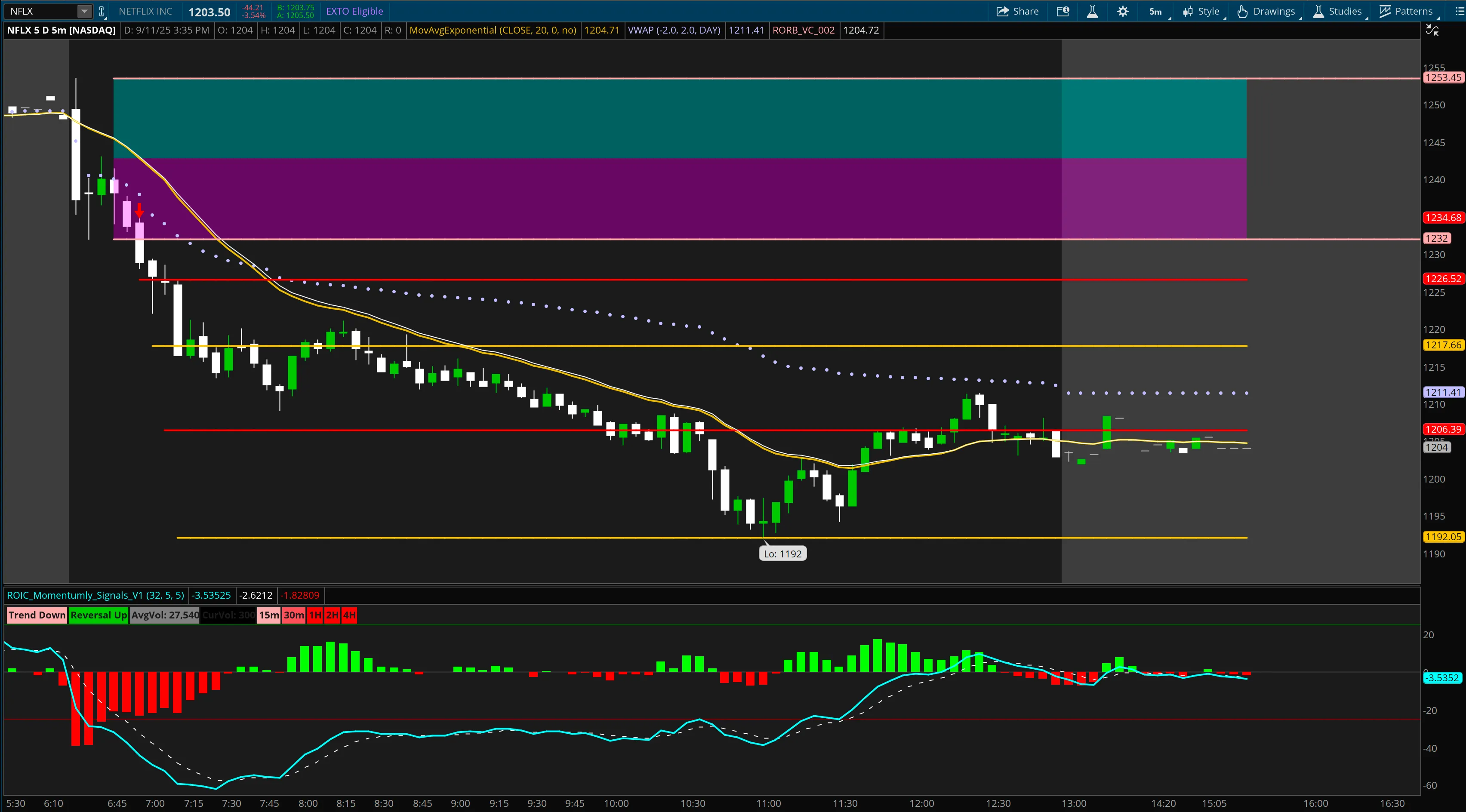Open the symbol description info icon
Viewport: 1466px width, 812px height.
[x=1063, y=11]
